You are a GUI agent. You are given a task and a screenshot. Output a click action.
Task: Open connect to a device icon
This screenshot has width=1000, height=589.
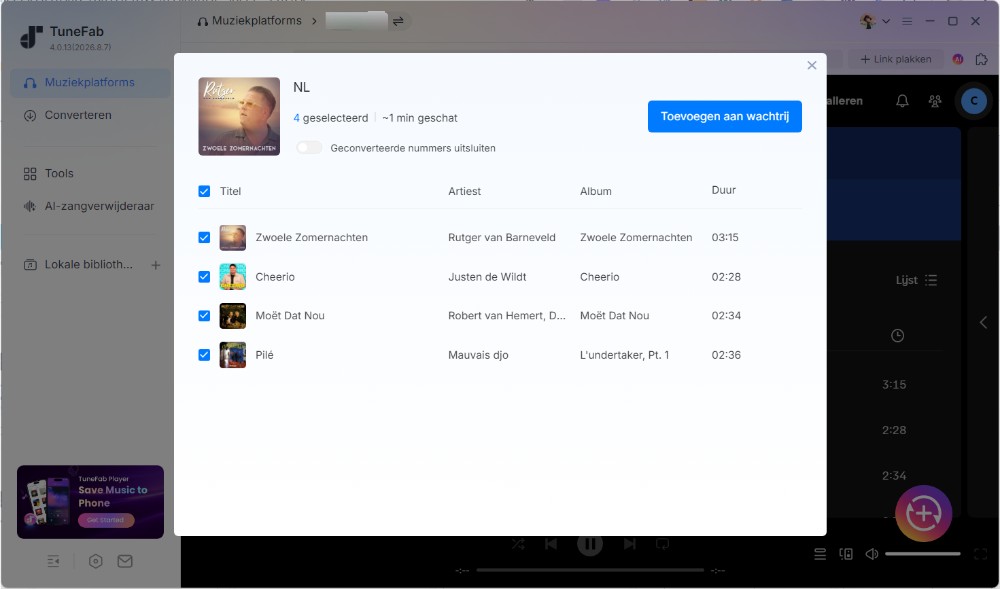pos(846,554)
